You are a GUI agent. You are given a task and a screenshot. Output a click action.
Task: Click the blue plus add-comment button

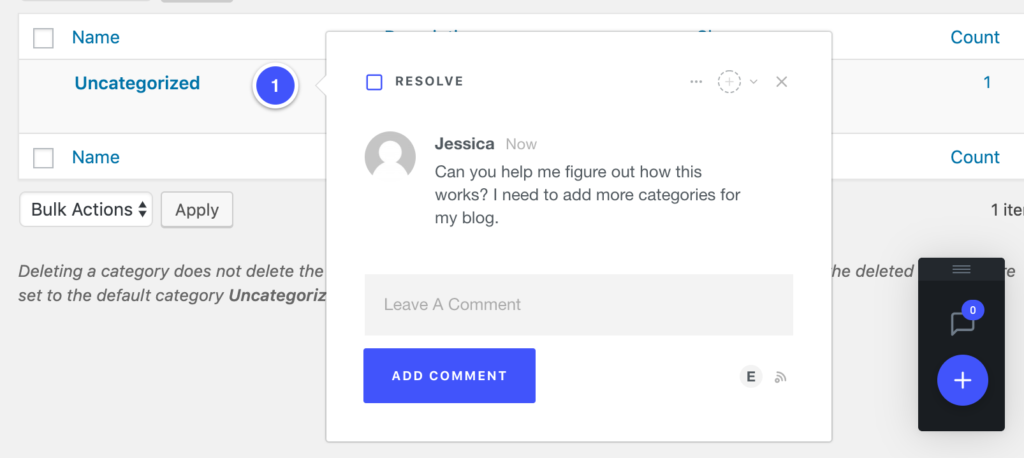pyautogui.click(x=962, y=380)
